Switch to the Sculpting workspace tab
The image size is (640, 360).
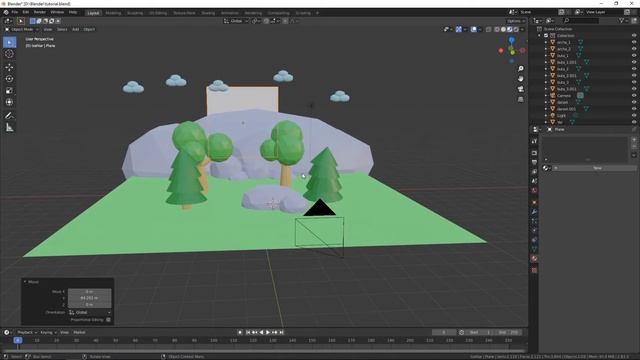[135, 13]
